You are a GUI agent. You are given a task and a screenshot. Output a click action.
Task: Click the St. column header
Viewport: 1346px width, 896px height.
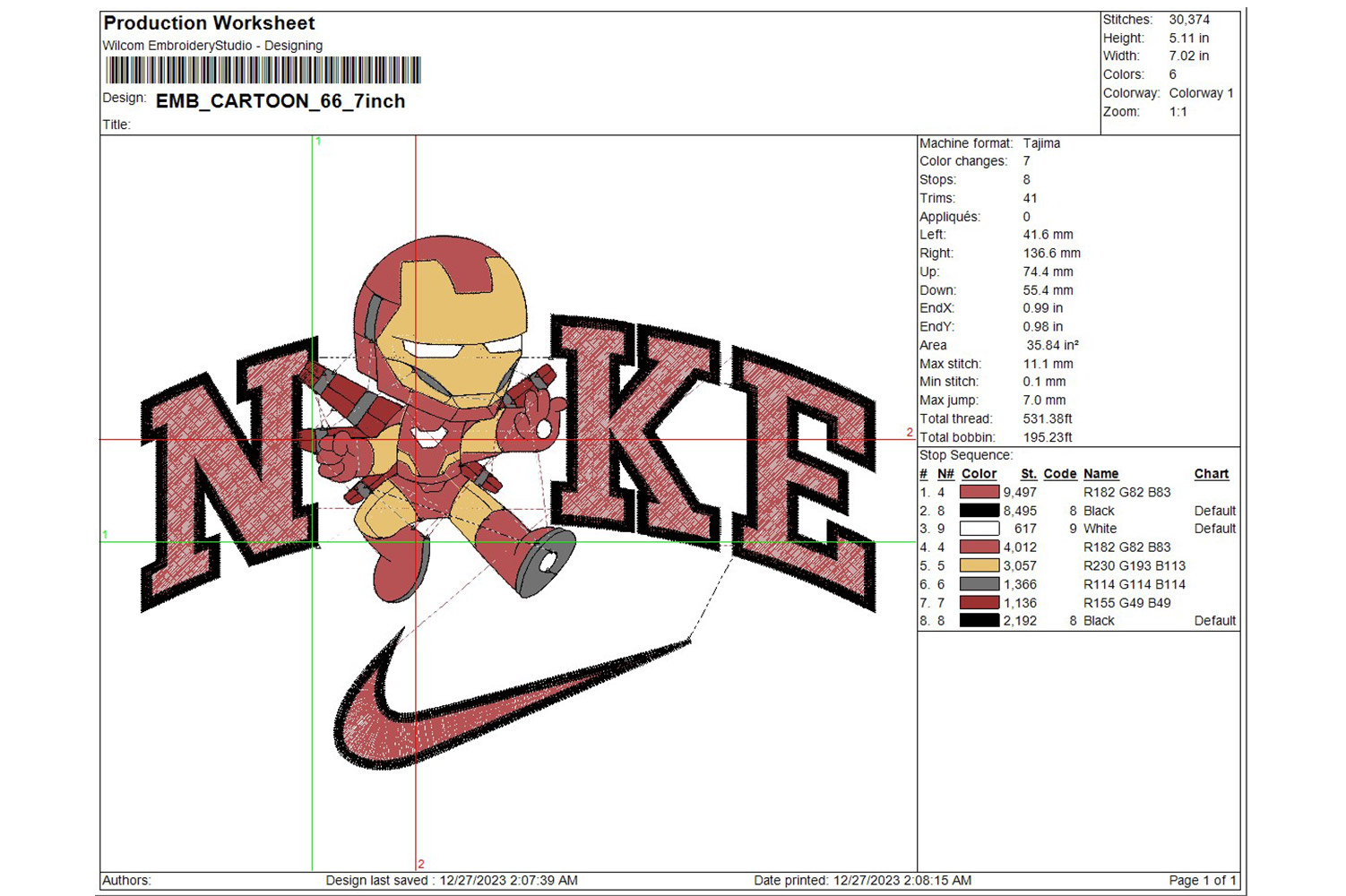pyautogui.click(x=1028, y=474)
